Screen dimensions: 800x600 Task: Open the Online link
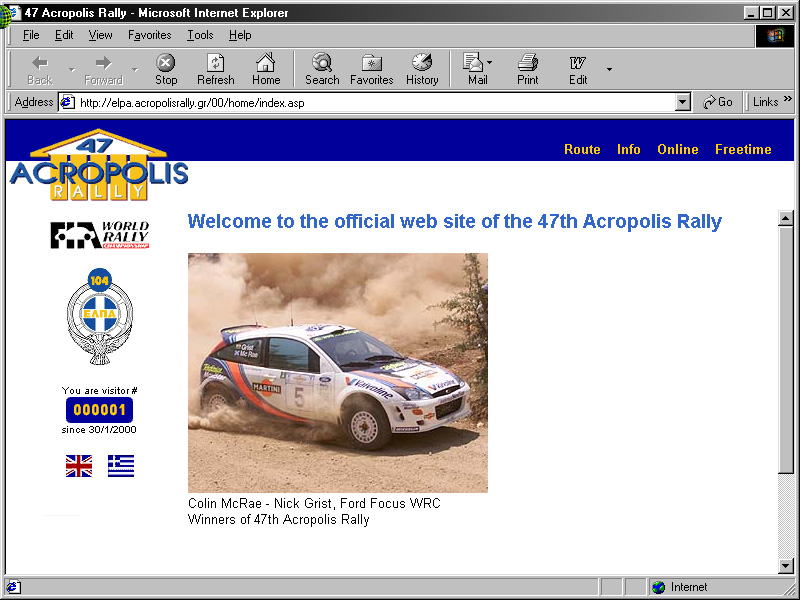(x=678, y=149)
